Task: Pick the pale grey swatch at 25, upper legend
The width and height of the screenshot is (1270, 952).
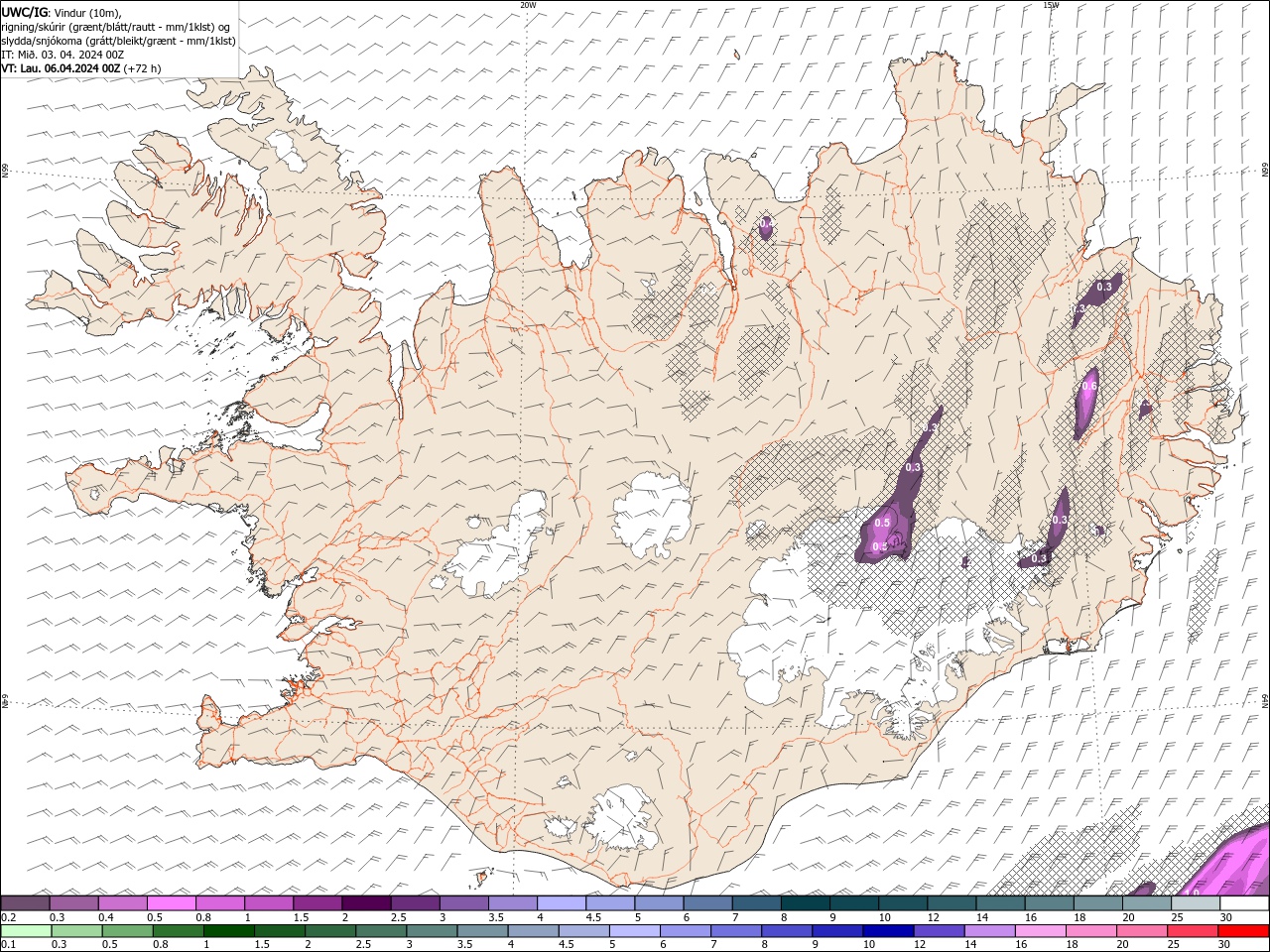Action: [x=1195, y=903]
